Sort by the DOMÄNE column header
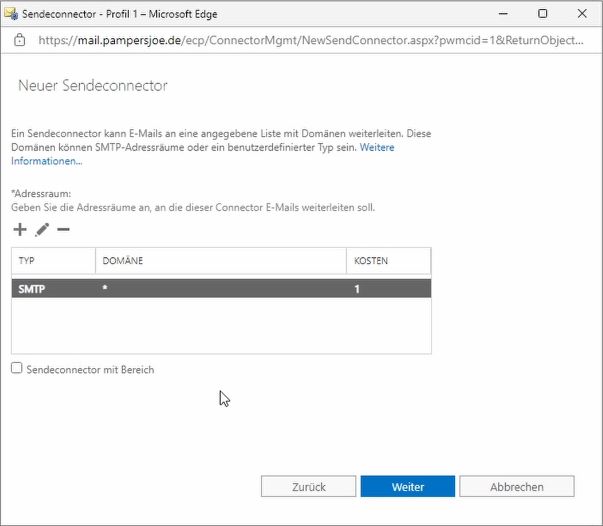 click(221, 261)
